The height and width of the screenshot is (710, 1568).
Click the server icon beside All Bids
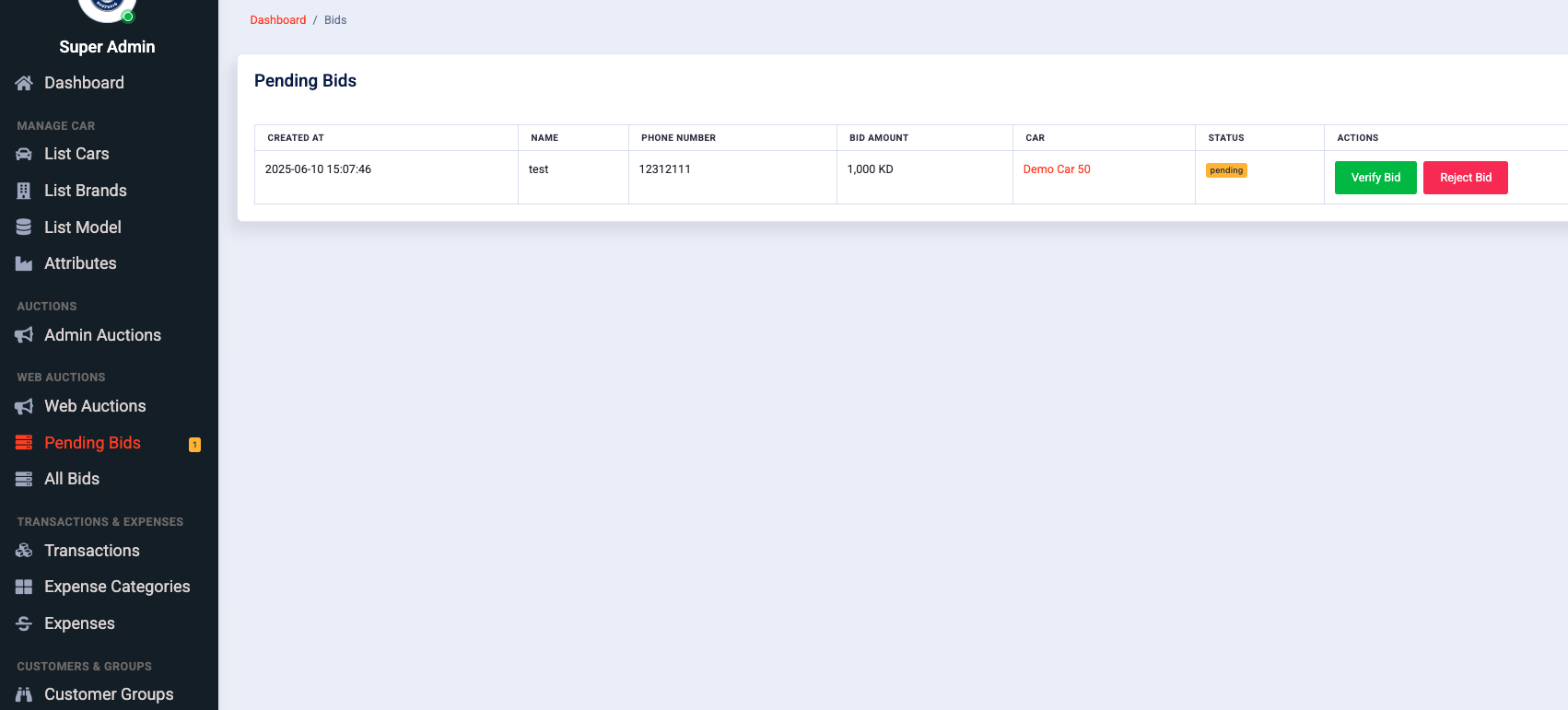tap(24, 479)
